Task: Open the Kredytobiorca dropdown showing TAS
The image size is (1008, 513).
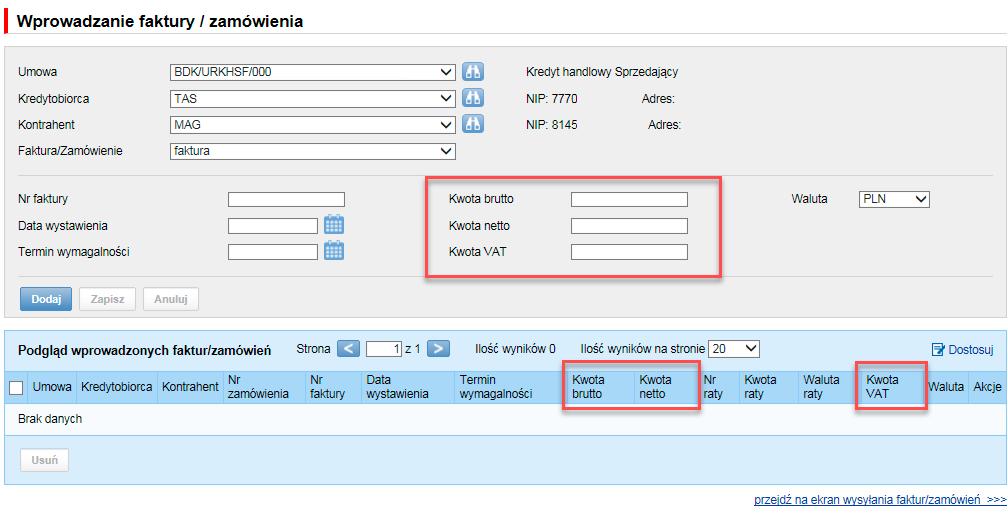Action: [312, 99]
